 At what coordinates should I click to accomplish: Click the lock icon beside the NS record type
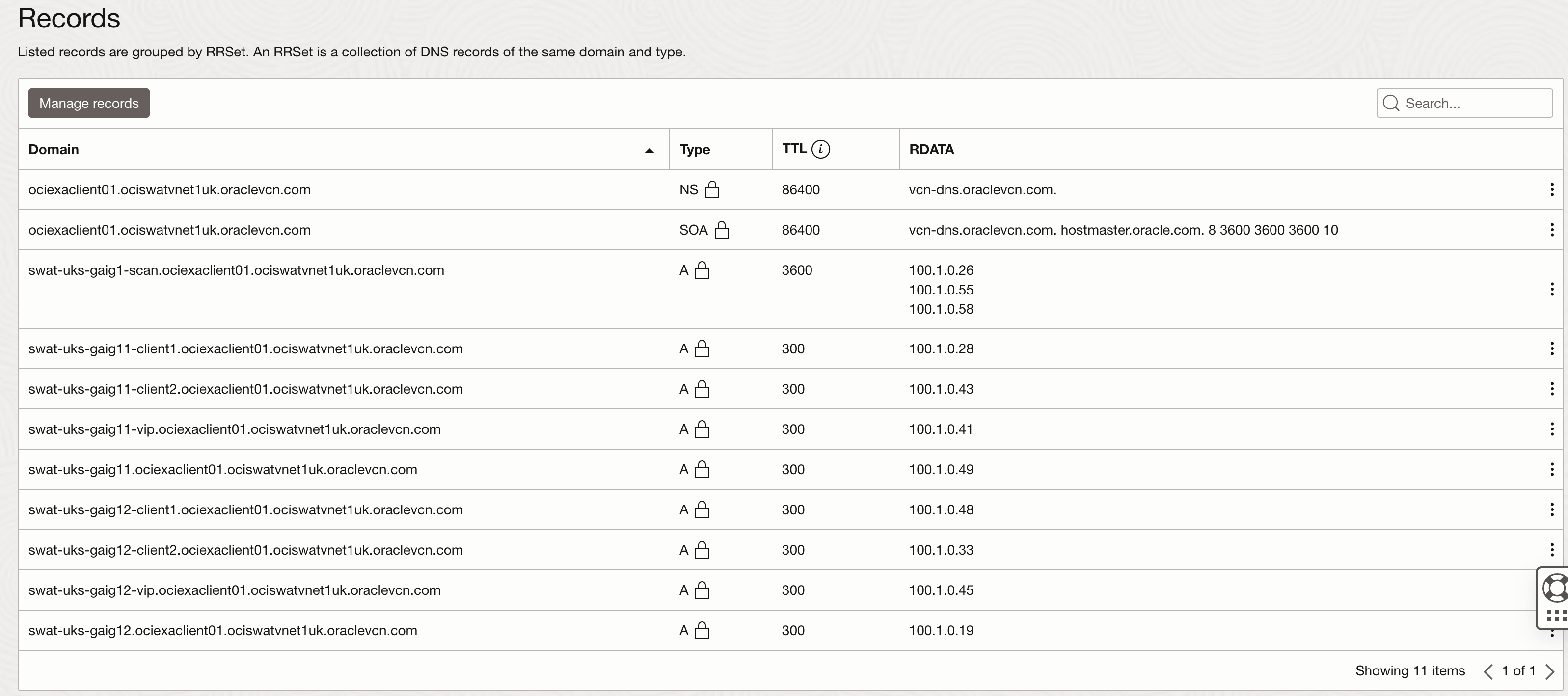[713, 190]
